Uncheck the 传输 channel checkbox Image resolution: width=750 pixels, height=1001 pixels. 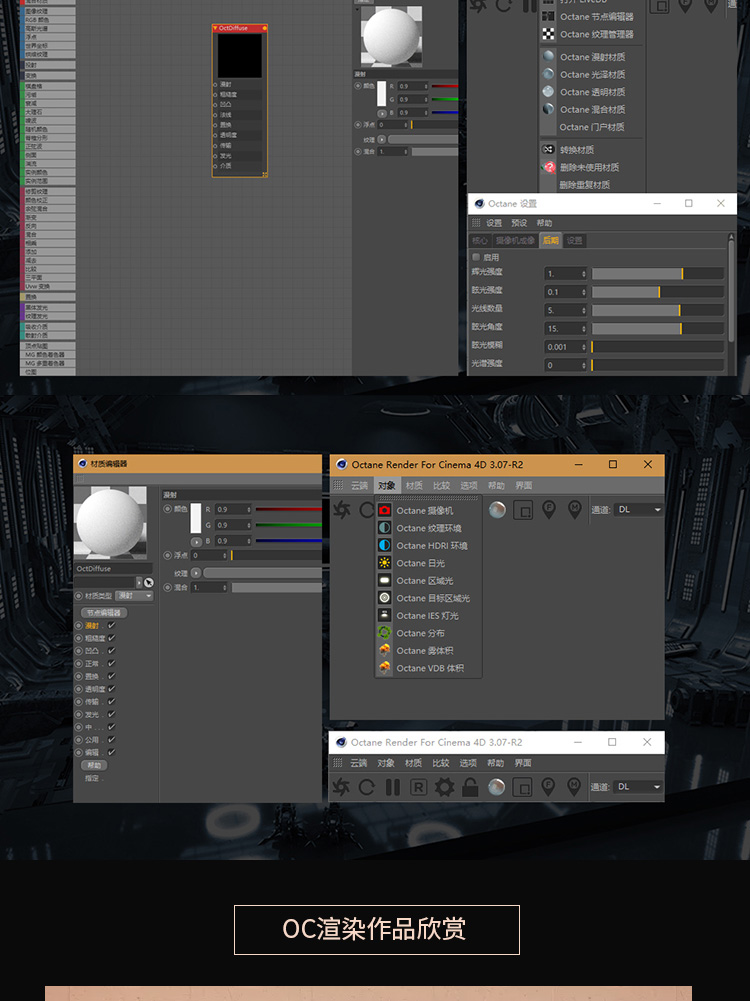coord(112,702)
